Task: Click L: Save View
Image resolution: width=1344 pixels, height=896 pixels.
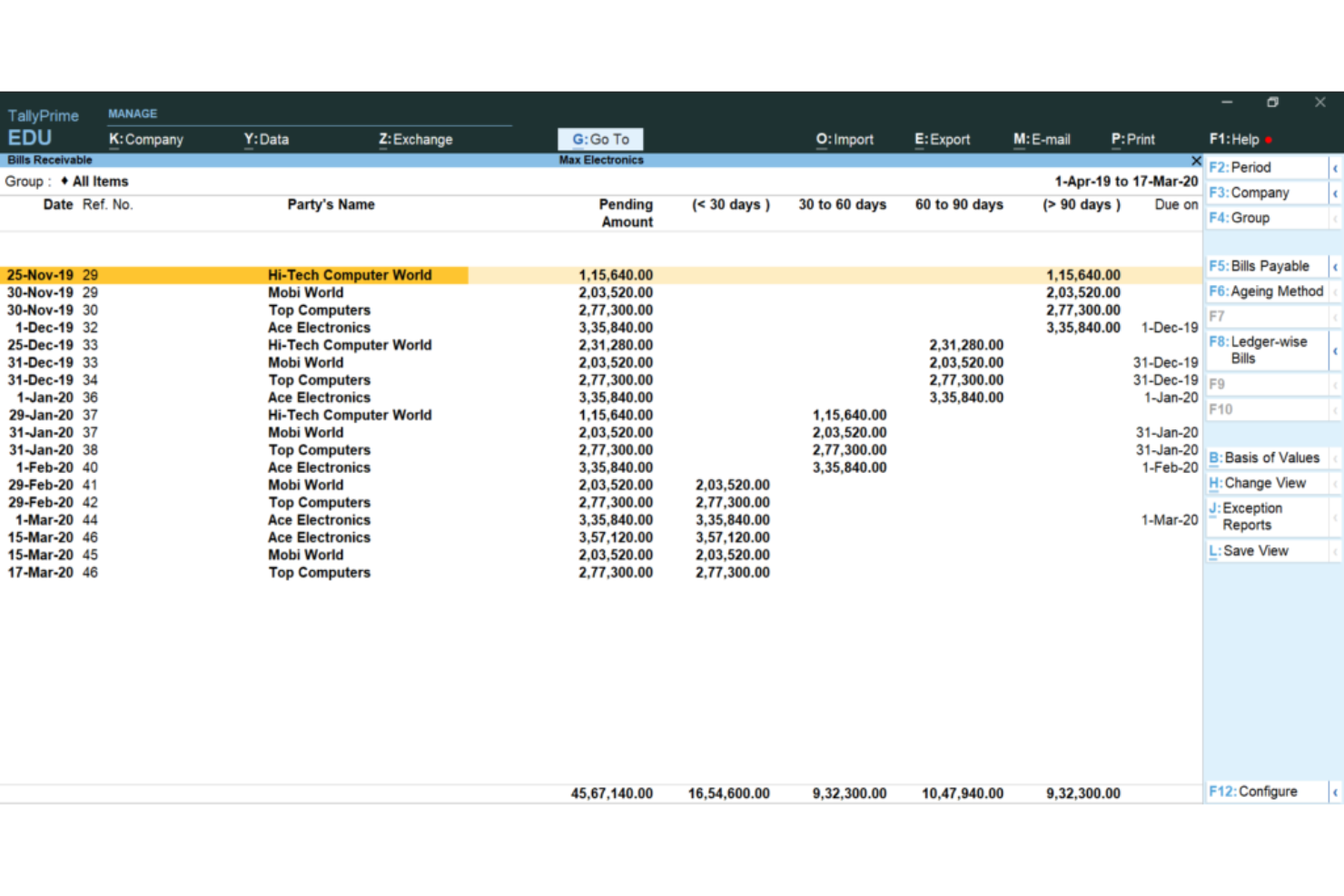Action: coord(1267,551)
